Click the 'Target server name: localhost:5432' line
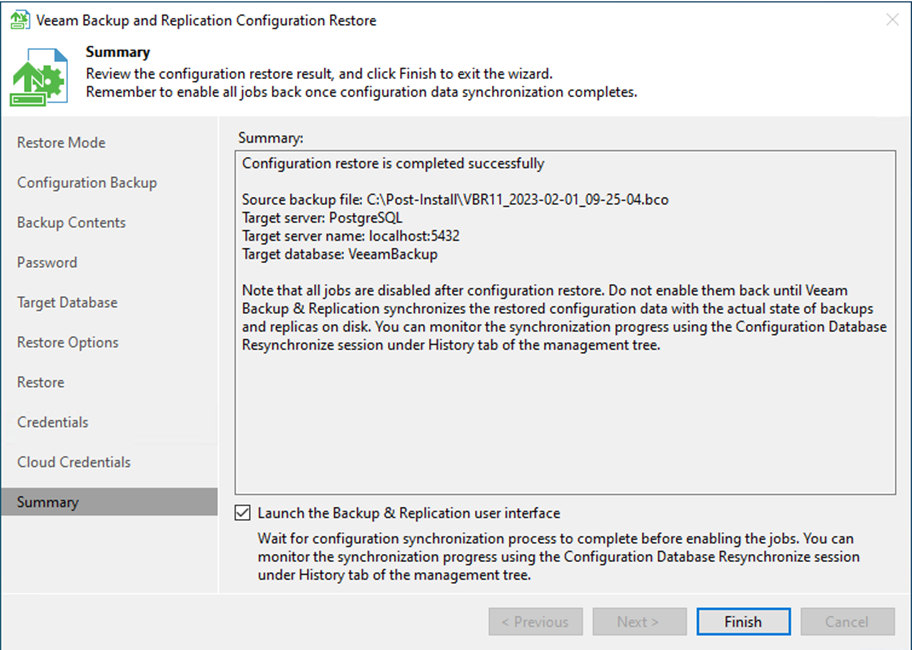The width and height of the screenshot is (912, 650). coord(351,235)
